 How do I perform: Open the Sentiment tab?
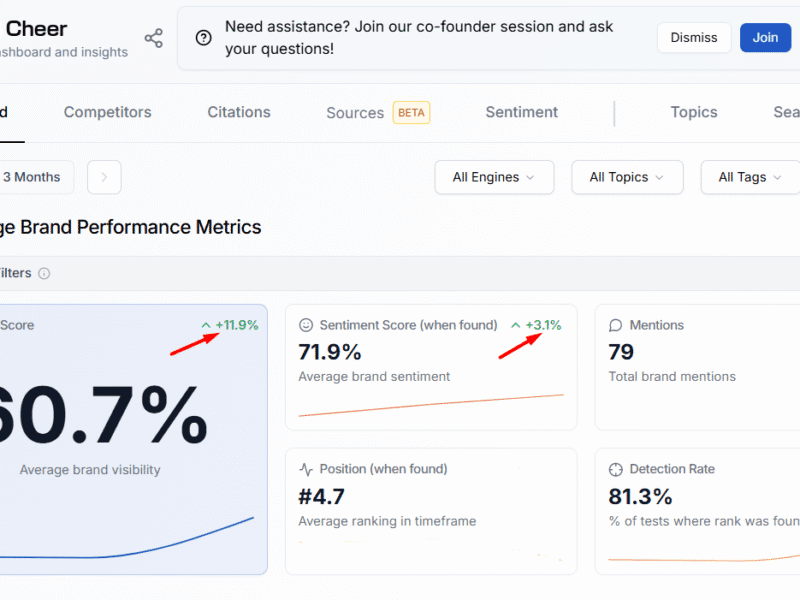(x=521, y=112)
